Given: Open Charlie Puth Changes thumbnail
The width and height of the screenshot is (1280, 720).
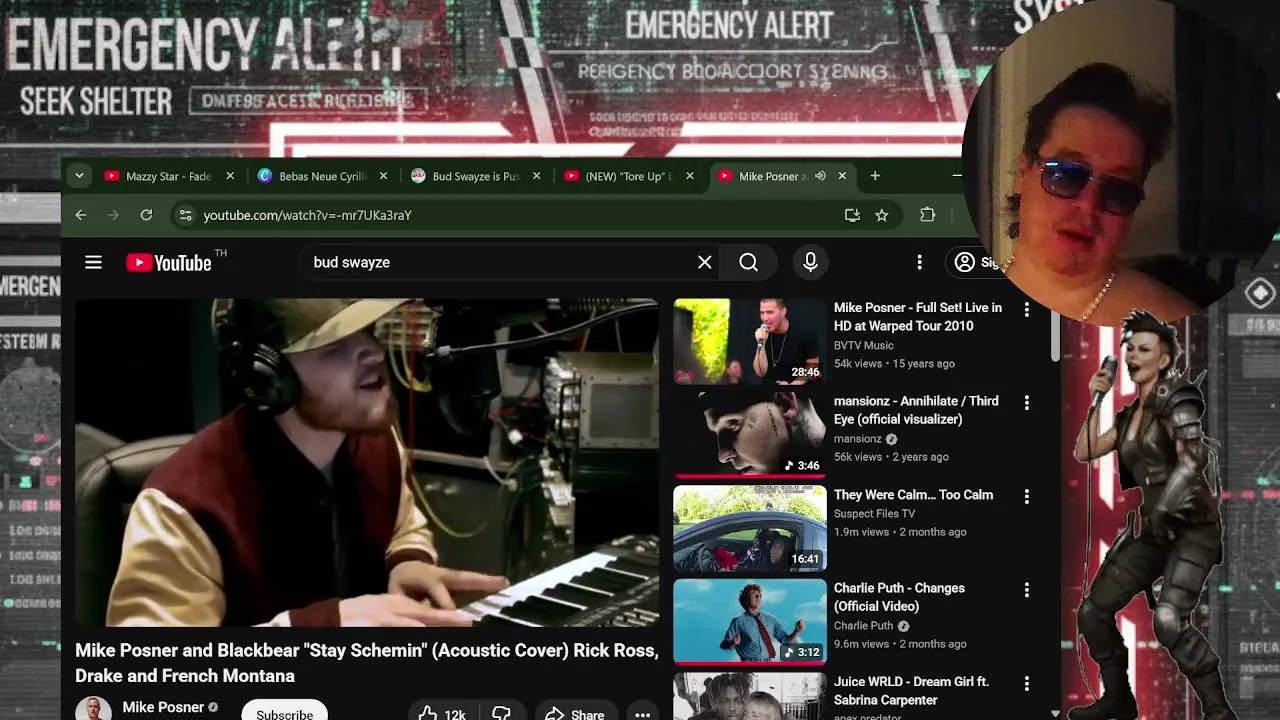Looking at the screenshot, I should [x=750, y=621].
